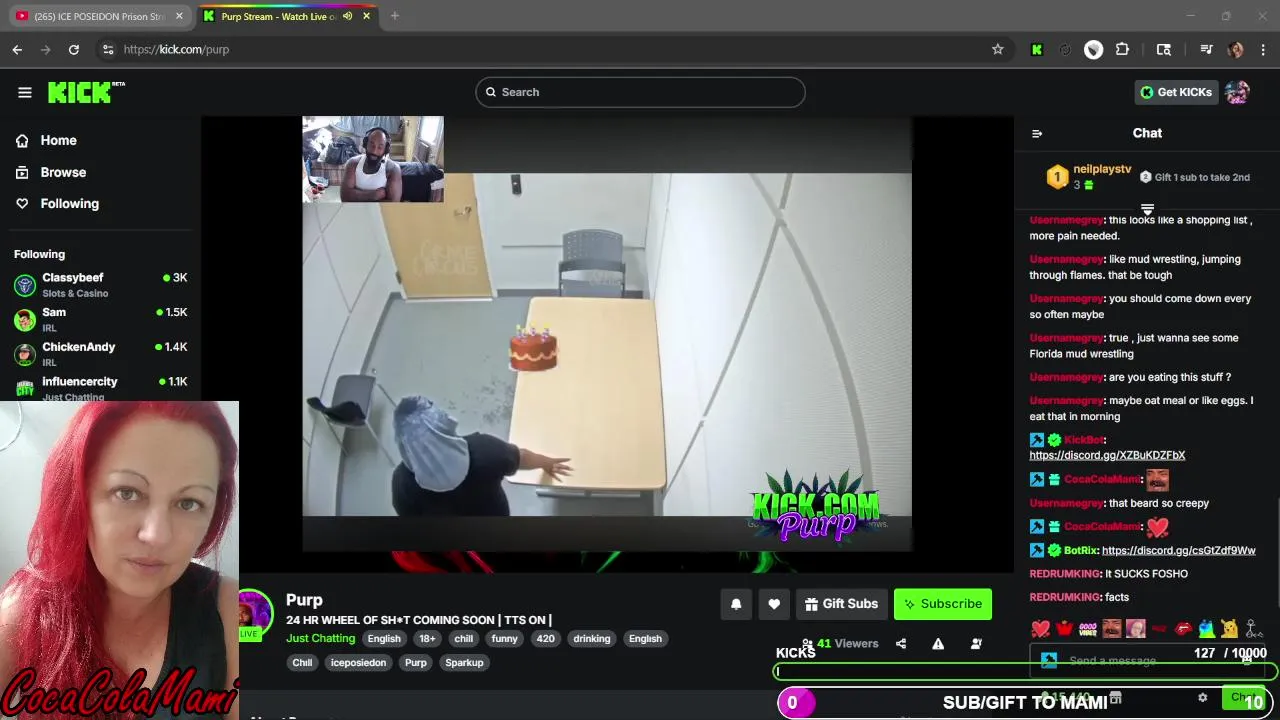Open Sam followed channel
Image resolution: width=1280 pixels, height=720 pixels.
(x=100, y=319)
